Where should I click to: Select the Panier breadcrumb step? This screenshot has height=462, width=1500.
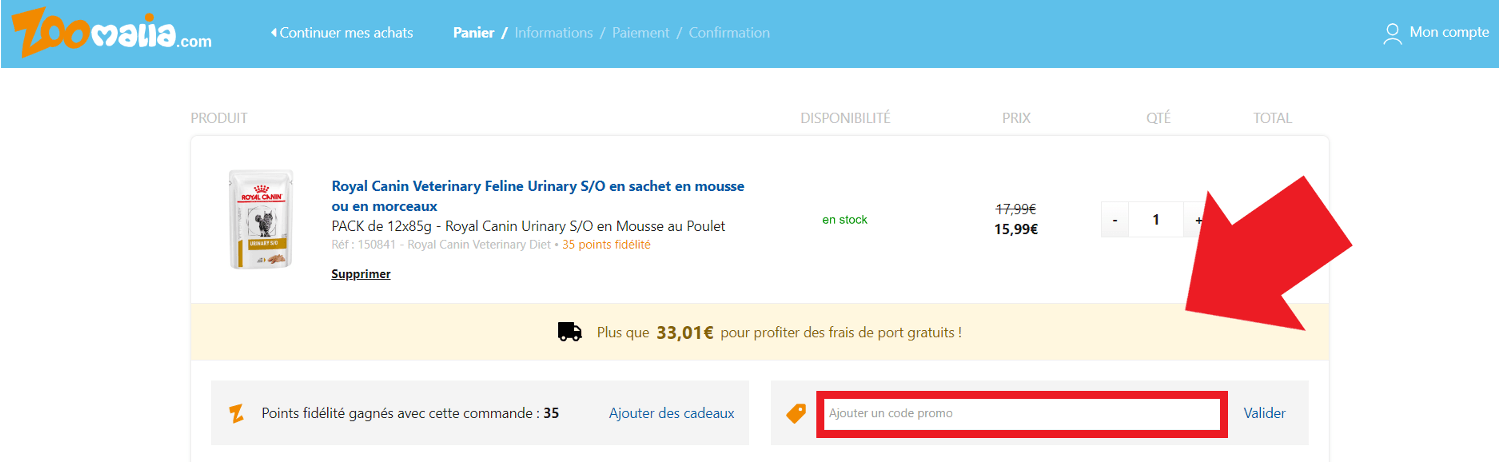click(x=473, y=33)
